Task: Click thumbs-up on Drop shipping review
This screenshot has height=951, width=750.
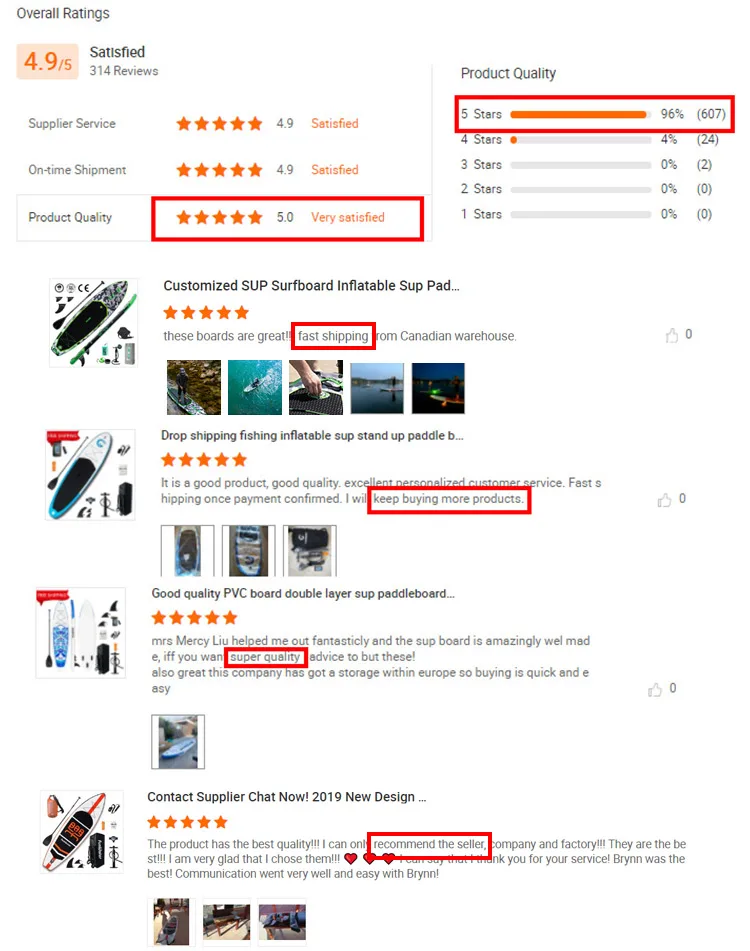Action: pos(665,500)
